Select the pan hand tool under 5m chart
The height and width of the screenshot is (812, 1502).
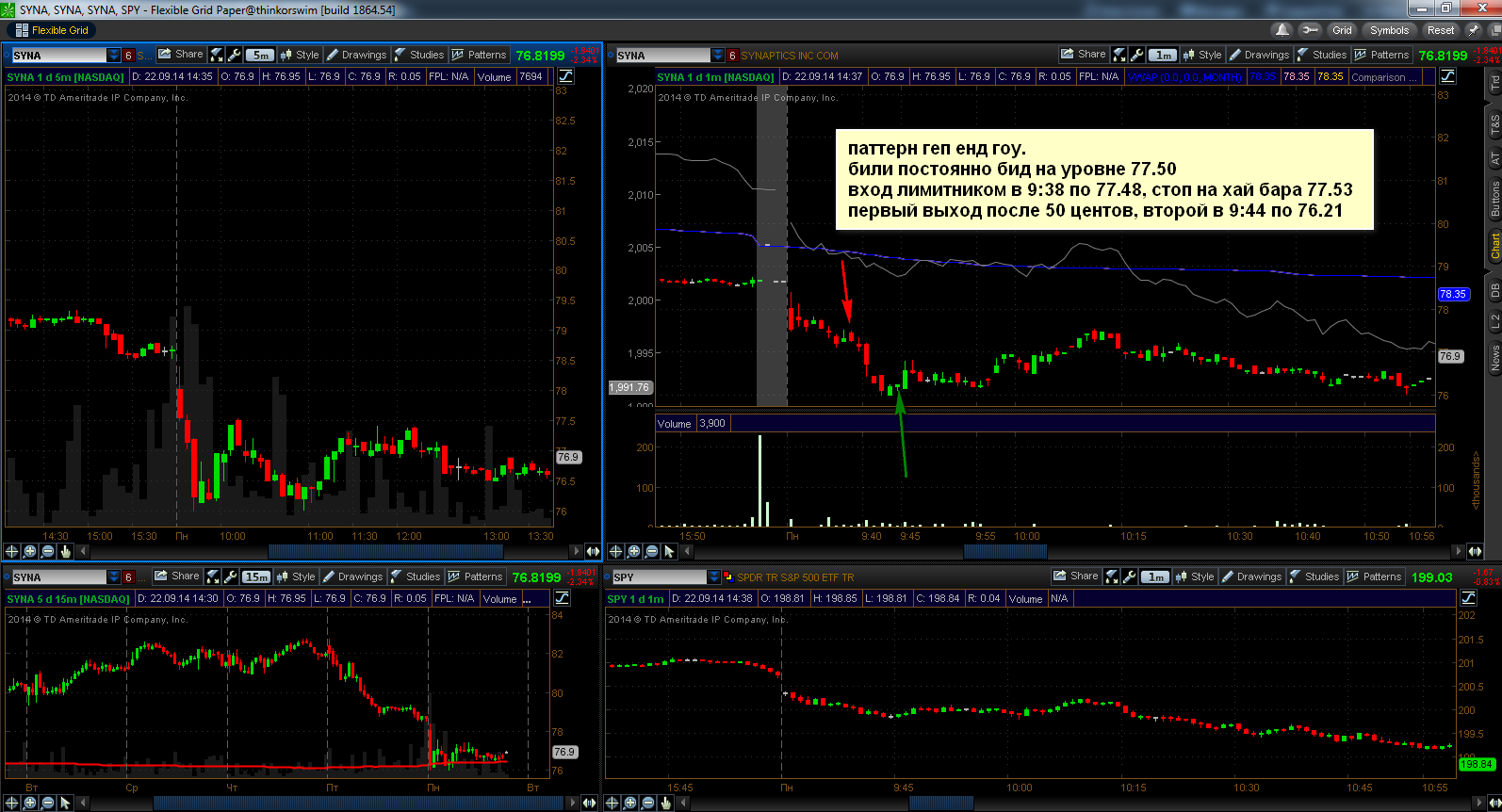tap(65, 551)
